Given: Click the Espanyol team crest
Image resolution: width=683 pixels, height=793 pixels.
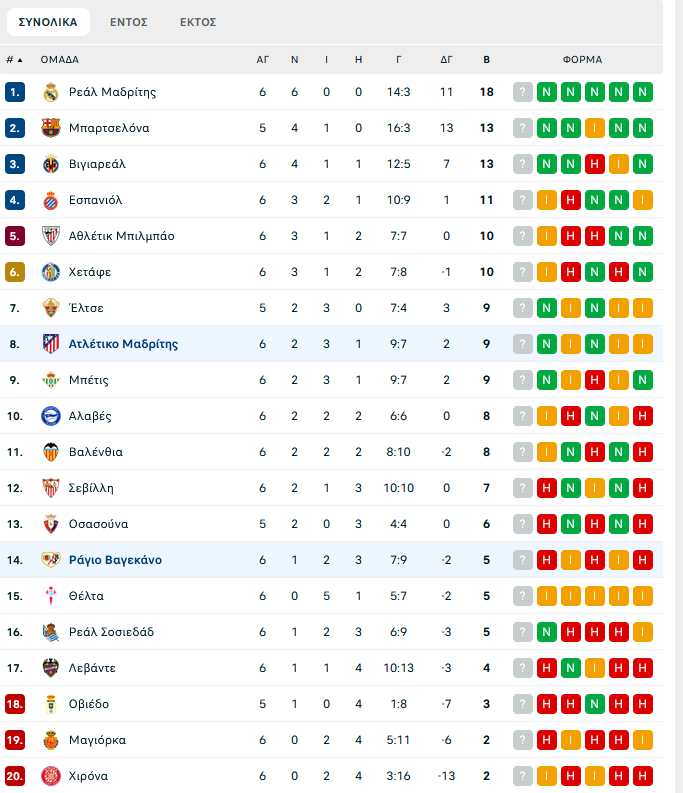Looking at the screenshot, I should point(51,200).
